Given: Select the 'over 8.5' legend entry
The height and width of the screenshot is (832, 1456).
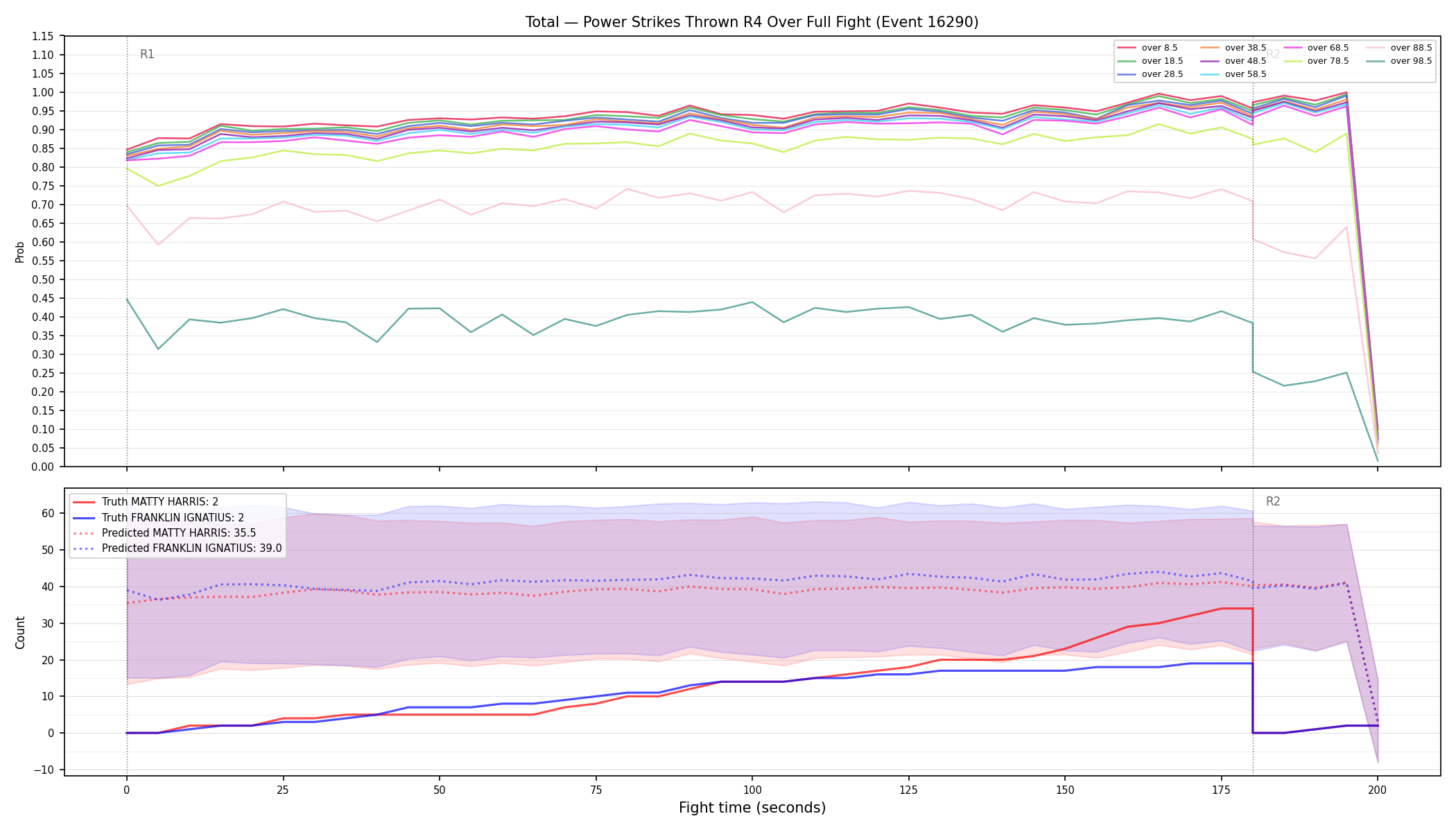Looking at the screenshot, I should point(1147,48).
